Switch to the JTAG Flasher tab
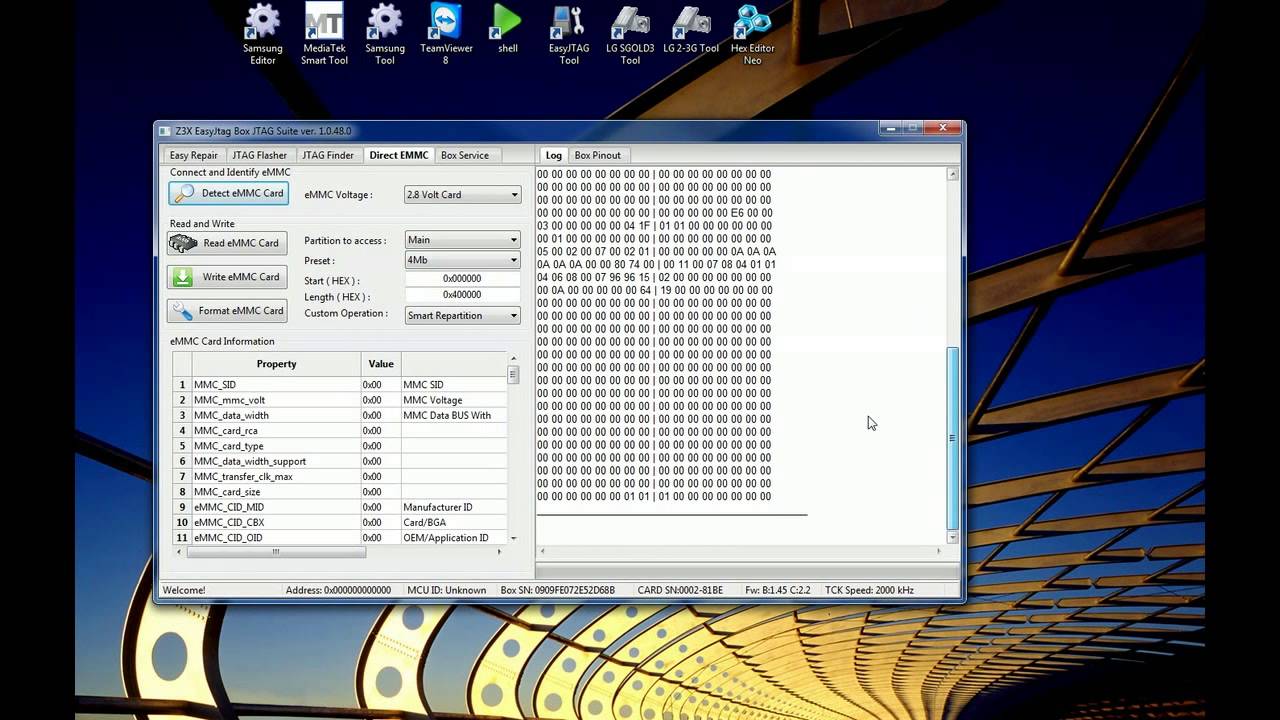Viewport: 1280px width, 720px height. (x=259, y=155)
